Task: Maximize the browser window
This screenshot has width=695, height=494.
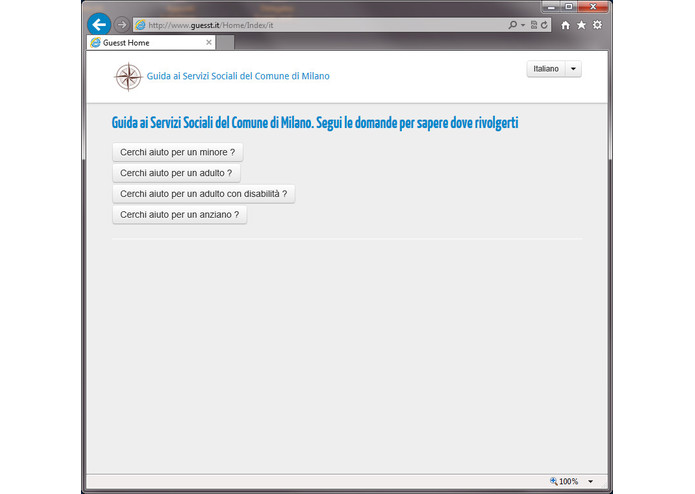Action: [569, 6]
